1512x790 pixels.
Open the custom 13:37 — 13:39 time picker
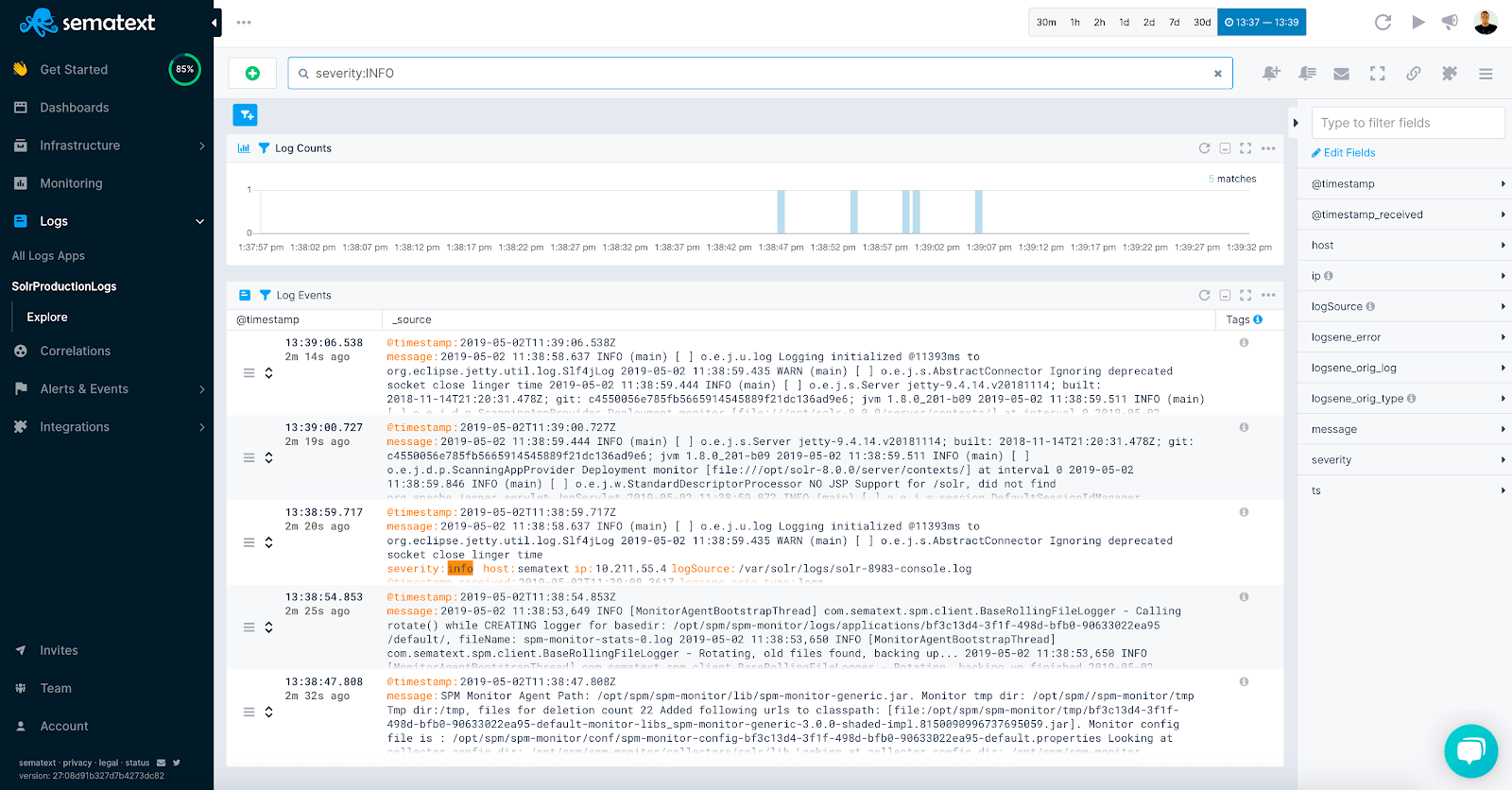click(x=1262, y=23)
